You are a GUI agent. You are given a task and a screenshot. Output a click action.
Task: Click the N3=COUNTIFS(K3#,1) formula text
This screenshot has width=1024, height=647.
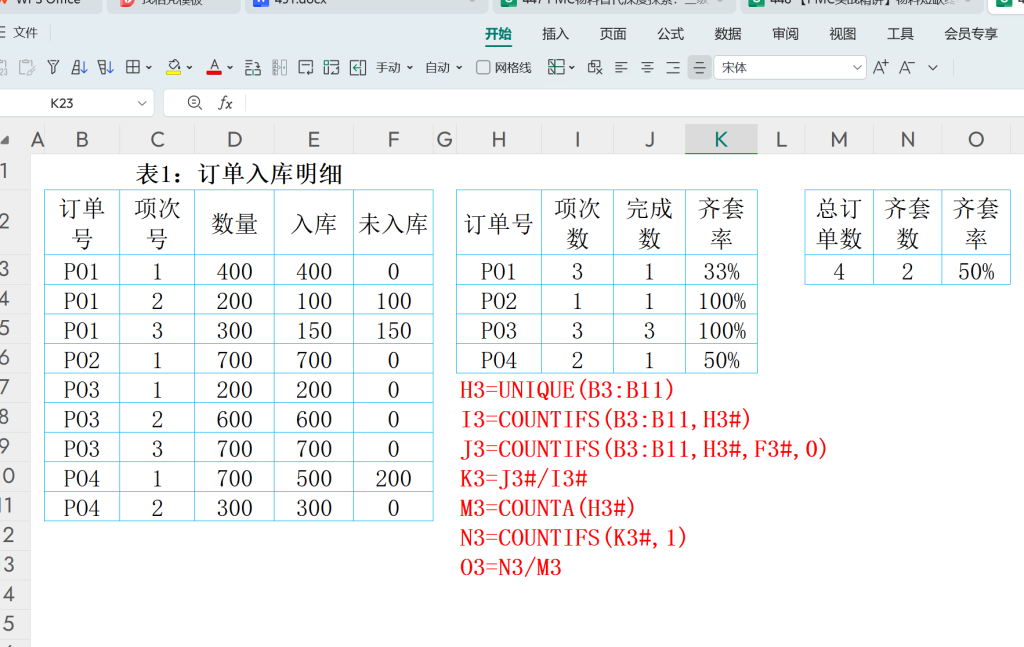tap(573, 538)
